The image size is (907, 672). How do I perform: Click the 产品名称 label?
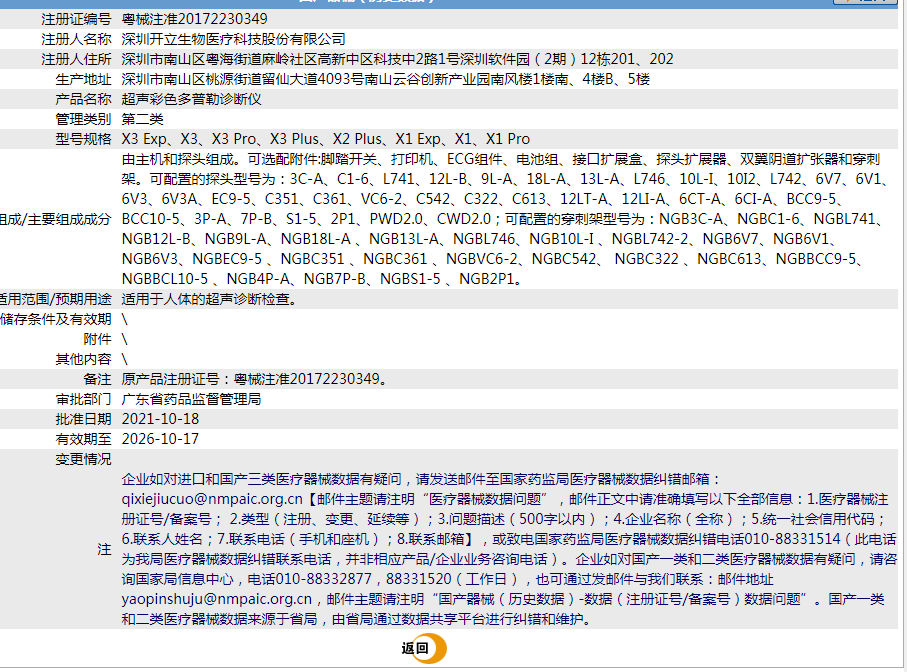[x=83, y=99]
